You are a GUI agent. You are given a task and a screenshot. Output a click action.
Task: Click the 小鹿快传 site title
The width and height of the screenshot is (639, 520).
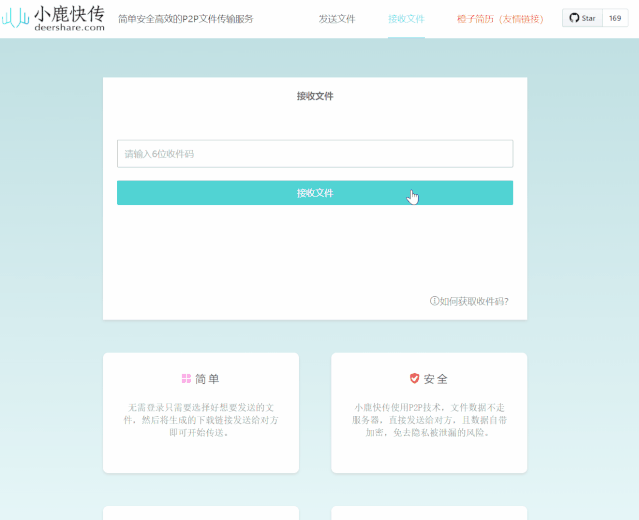tap(69, 13)
